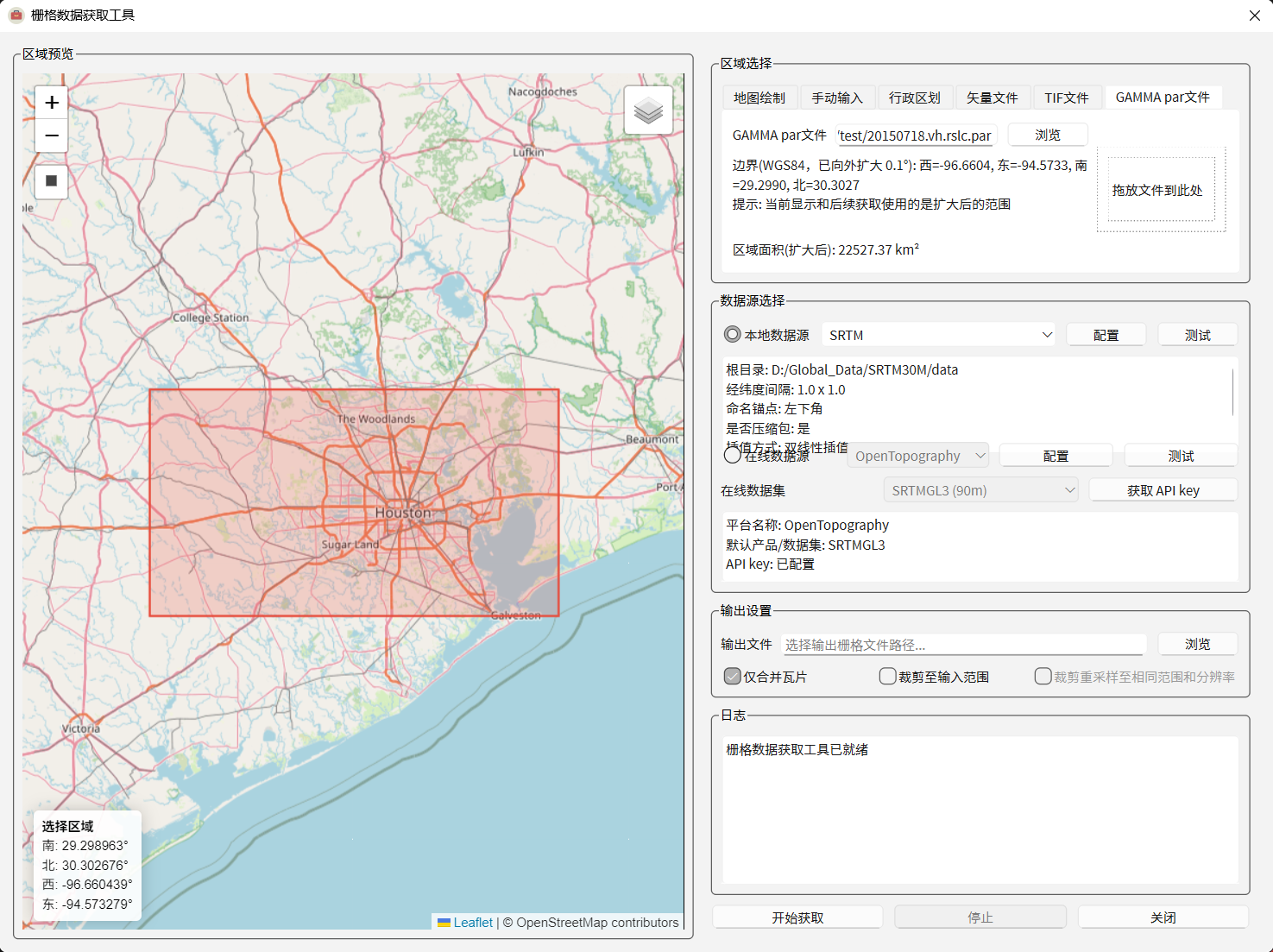1273x952 pixels.
Task: Click the 输出文件 path input field
Action: tap(963, 645)
